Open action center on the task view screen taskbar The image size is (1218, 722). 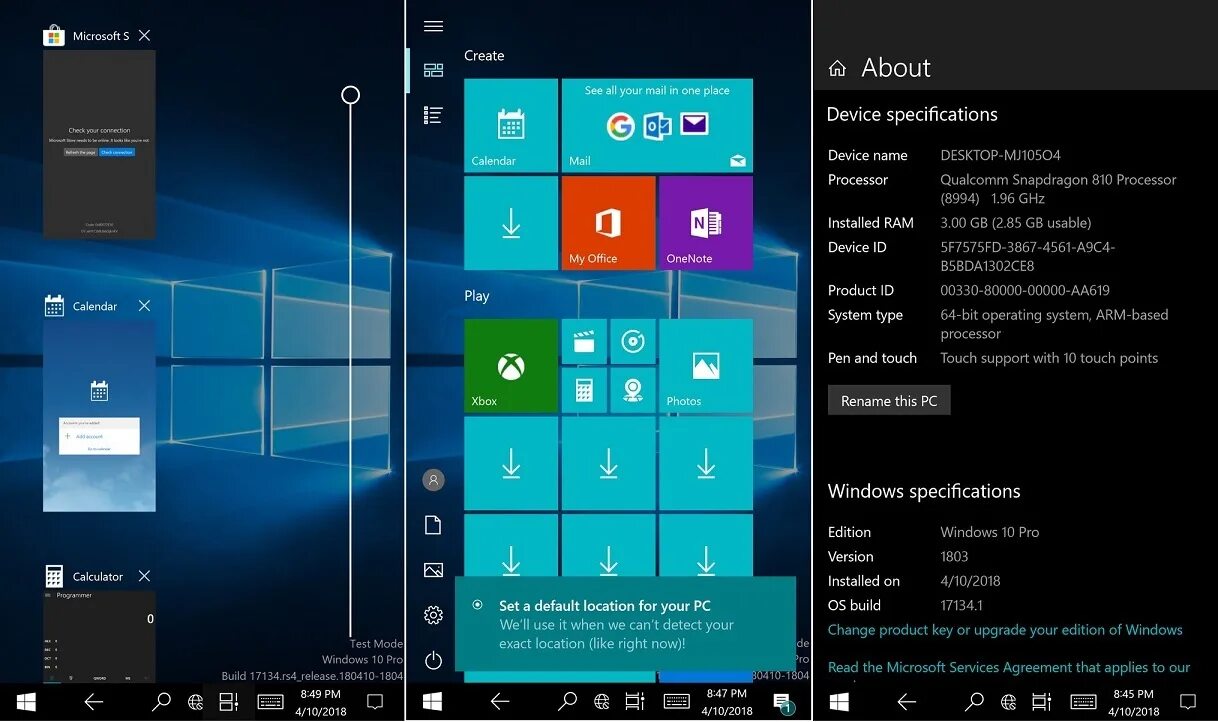[x=375, y=702]
